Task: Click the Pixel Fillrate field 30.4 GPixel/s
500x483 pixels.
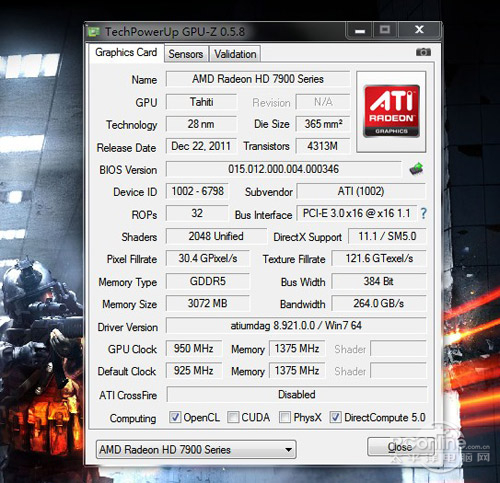Action: (208, 258)
